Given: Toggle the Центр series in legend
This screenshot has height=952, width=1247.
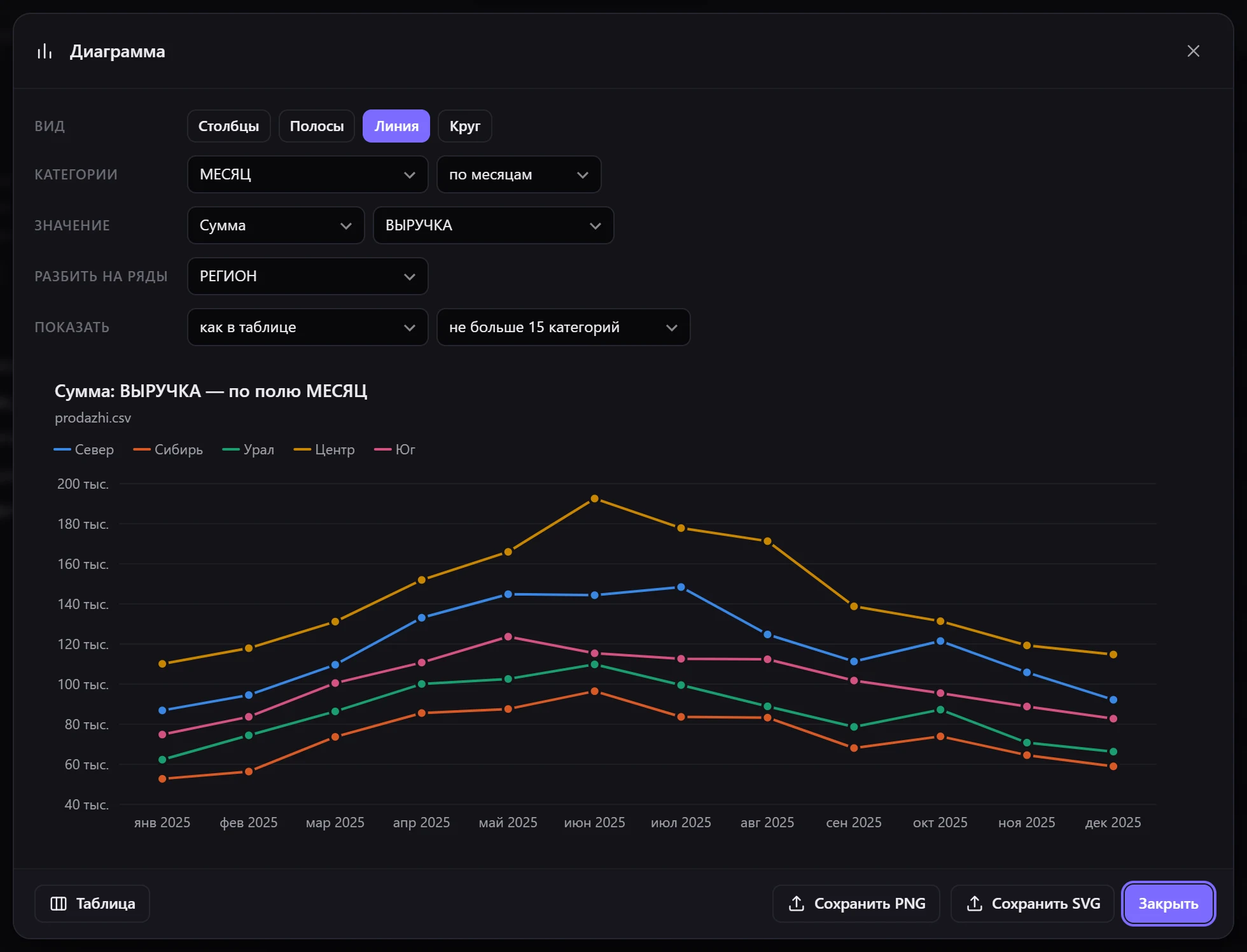Looking at the screenshot, I should (x=324, y=449).
